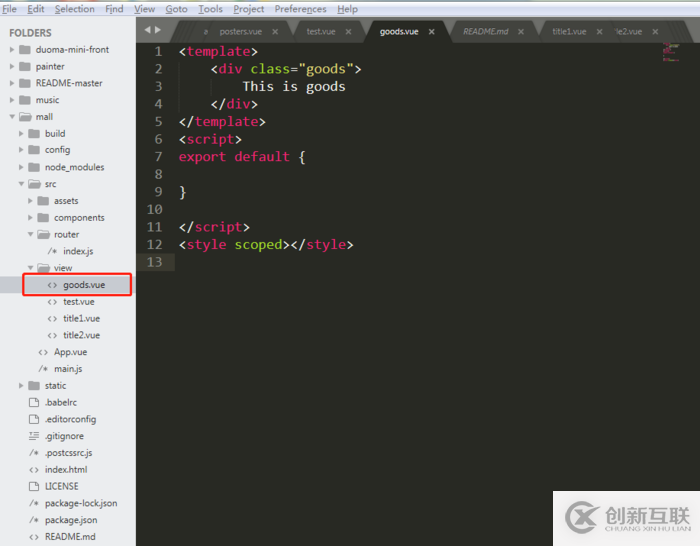Collapse the router folder

click(x=30, y=234)
